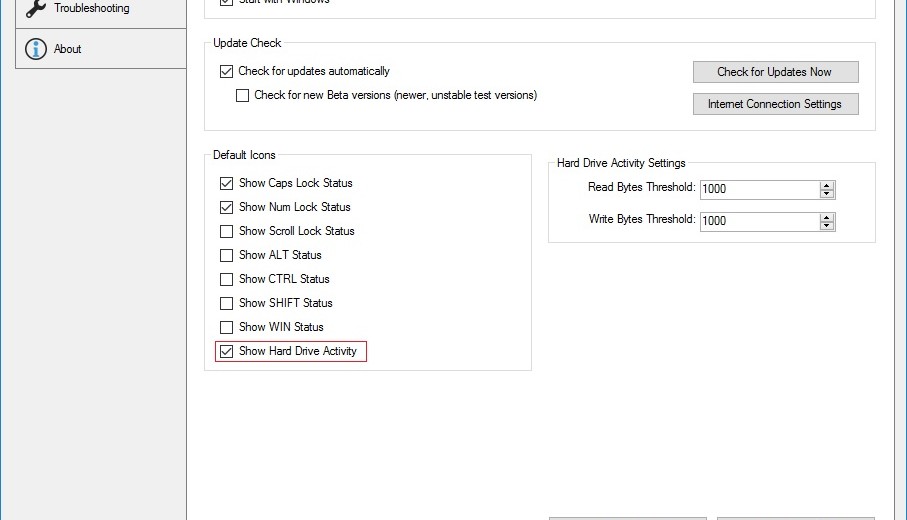
Task: Toggle Check for updates automatically
Action: [226, 72]
